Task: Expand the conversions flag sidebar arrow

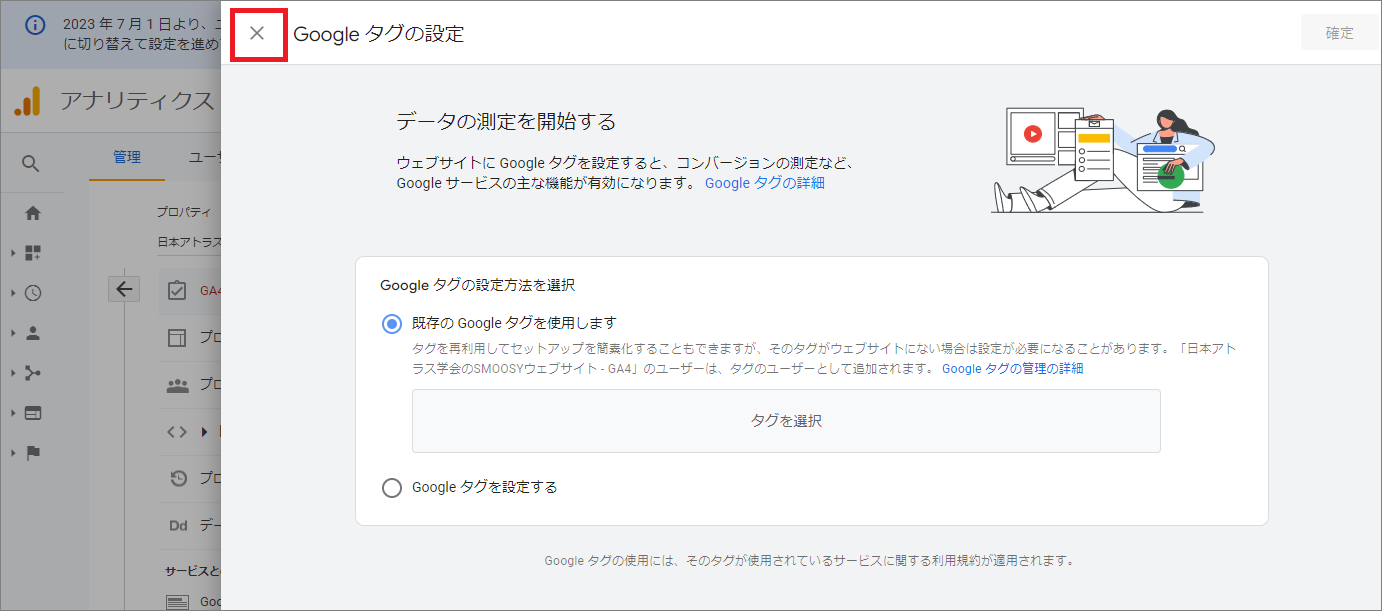Action: pyautogui.click(x=13, y=453)
